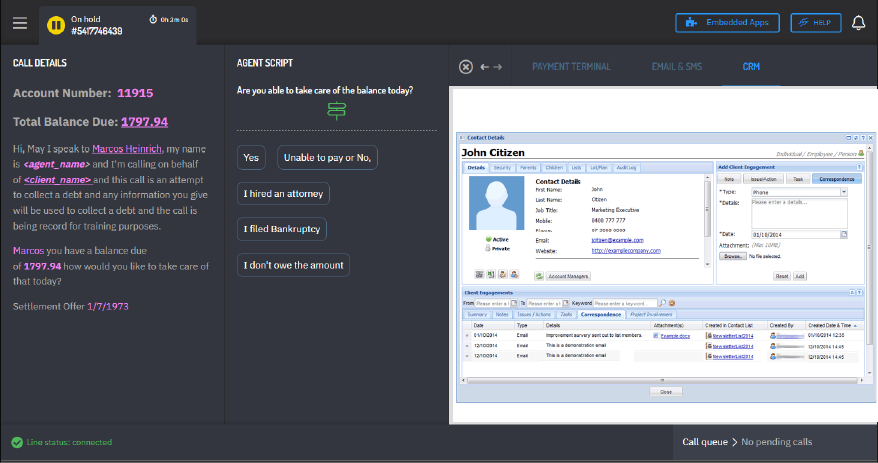Click the Account Managers button
The width and height of the screenshot is (878, 463).
568,276
